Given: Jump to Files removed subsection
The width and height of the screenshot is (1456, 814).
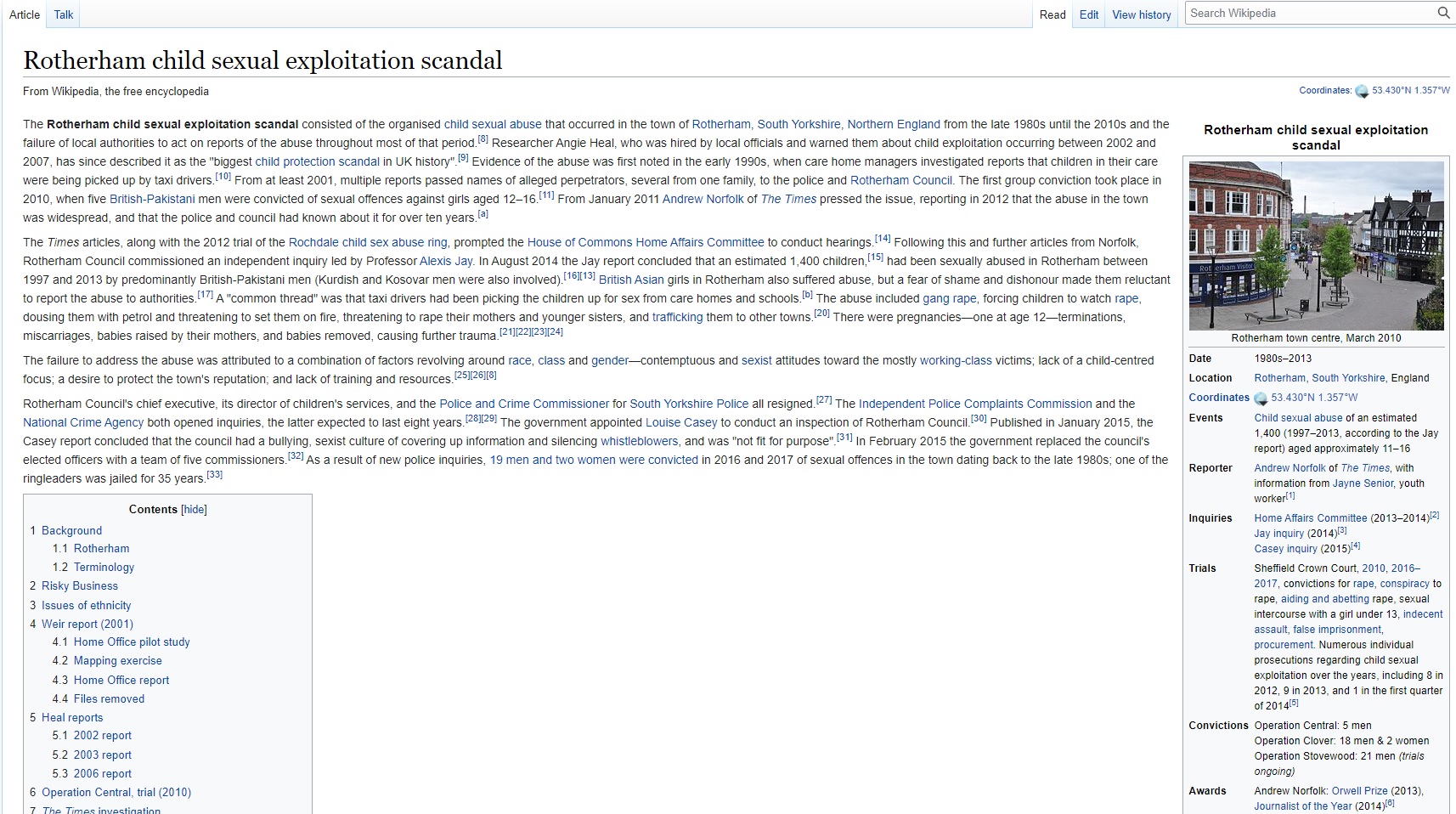Looking at the screenshot, I should click(109, 698).
